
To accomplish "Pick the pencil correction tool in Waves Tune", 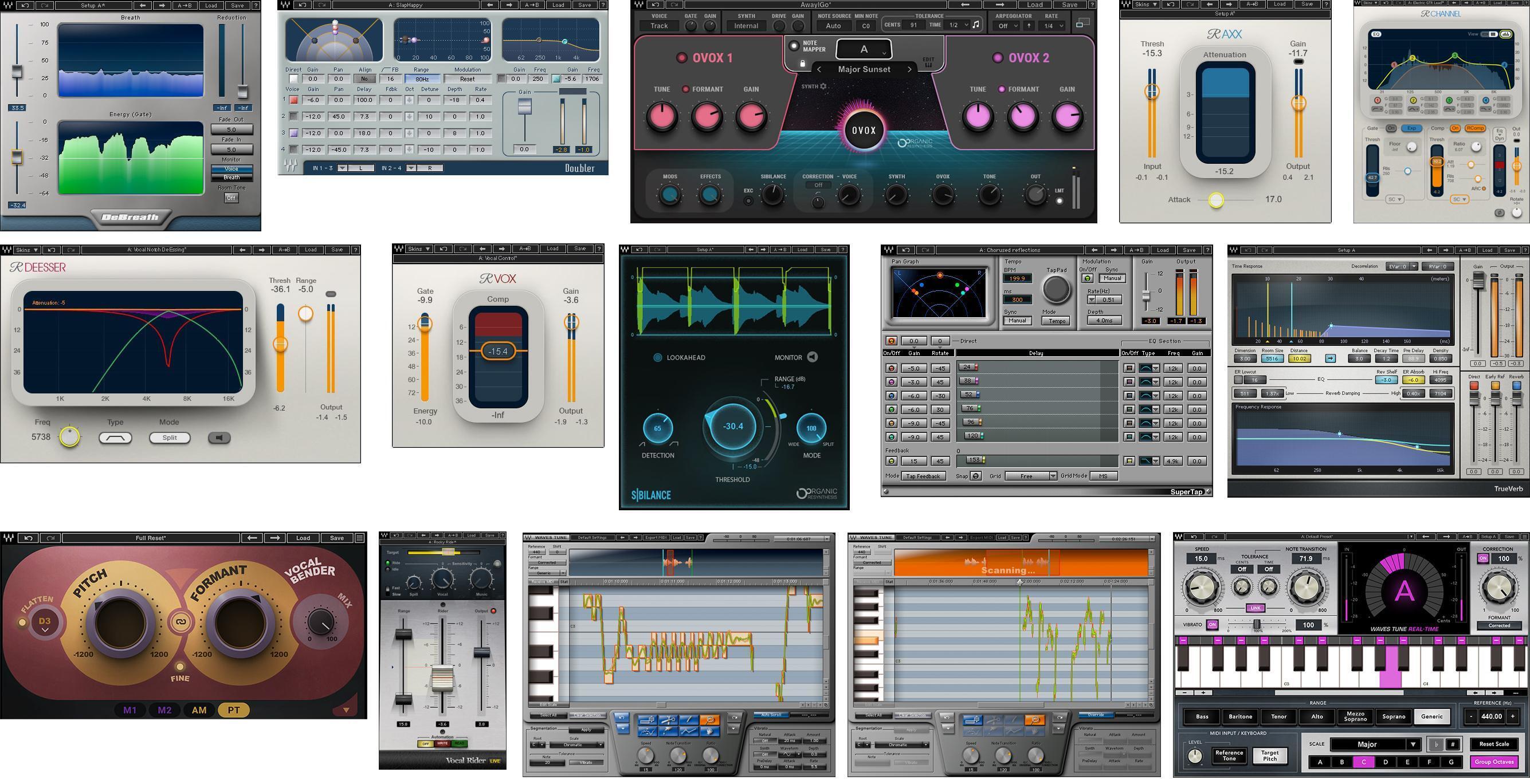I will (669, 733).
